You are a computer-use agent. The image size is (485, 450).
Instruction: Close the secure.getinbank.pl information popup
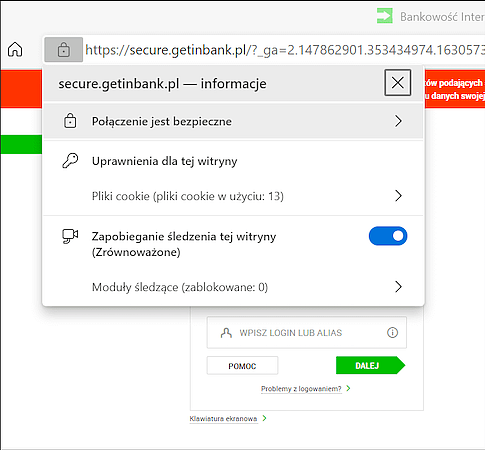(398, 82)
